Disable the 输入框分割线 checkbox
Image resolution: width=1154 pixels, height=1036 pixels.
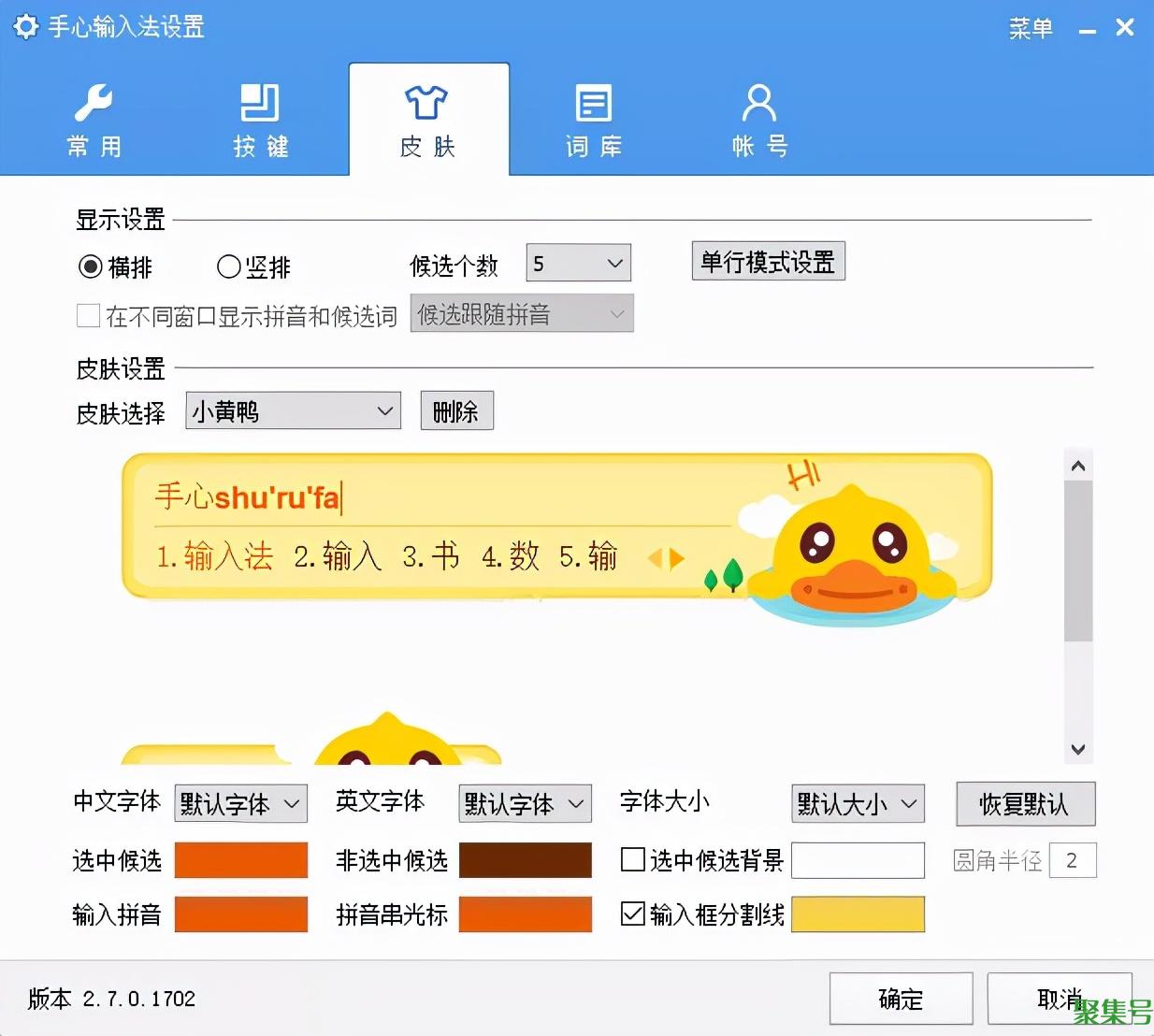coord(633,914)
